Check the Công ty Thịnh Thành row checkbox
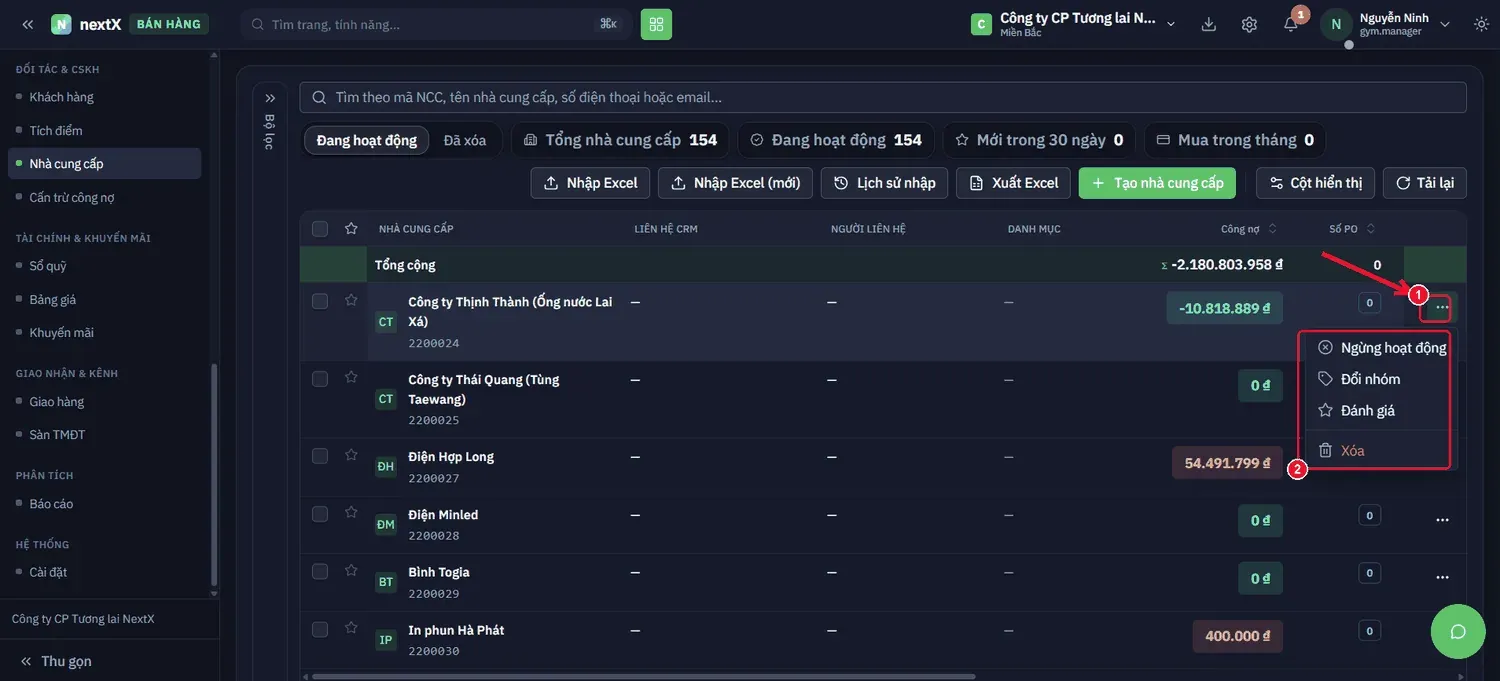 [x=320, y=301]
